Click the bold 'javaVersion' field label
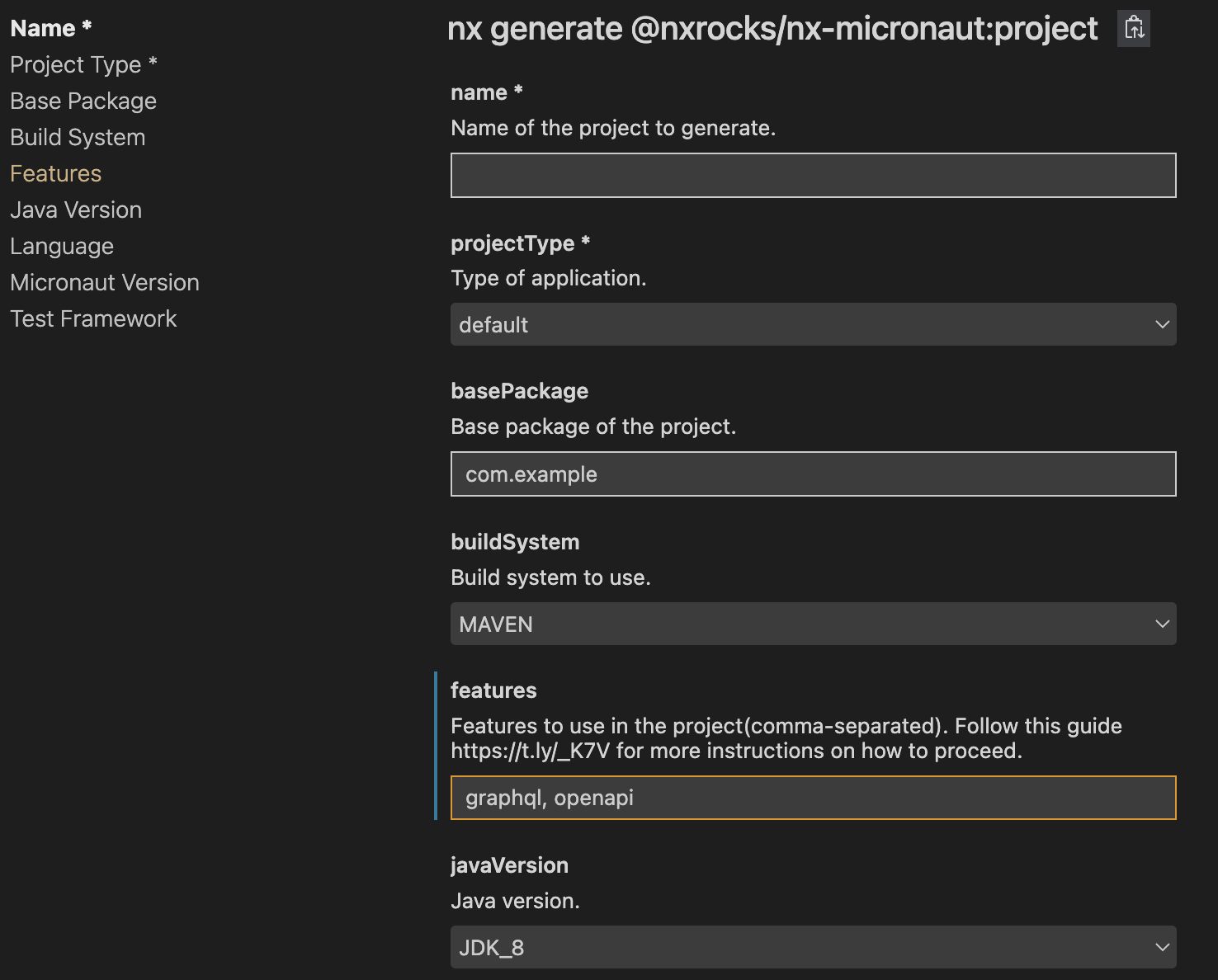This screenshot has height=980, width=1218. tap(509, 865)
